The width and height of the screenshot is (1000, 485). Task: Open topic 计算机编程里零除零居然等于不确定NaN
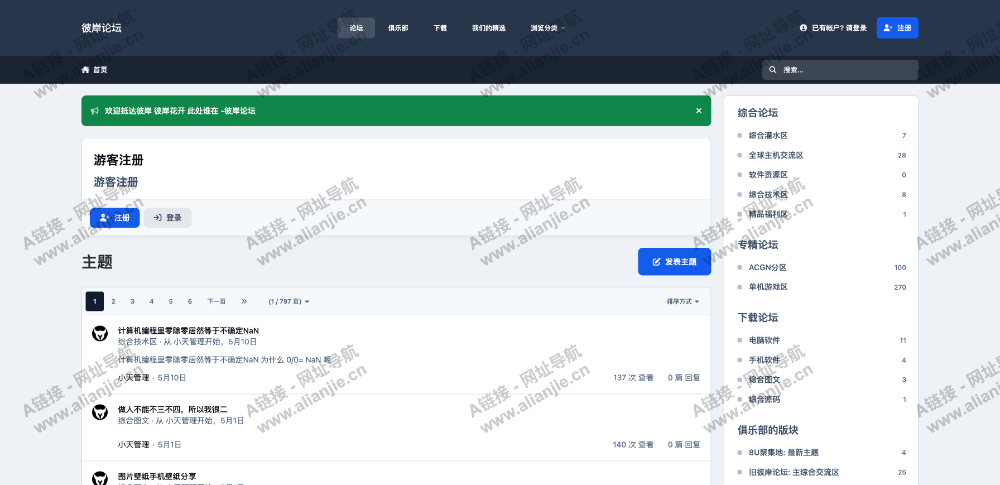pyautogui.click(x=188, y=330)
